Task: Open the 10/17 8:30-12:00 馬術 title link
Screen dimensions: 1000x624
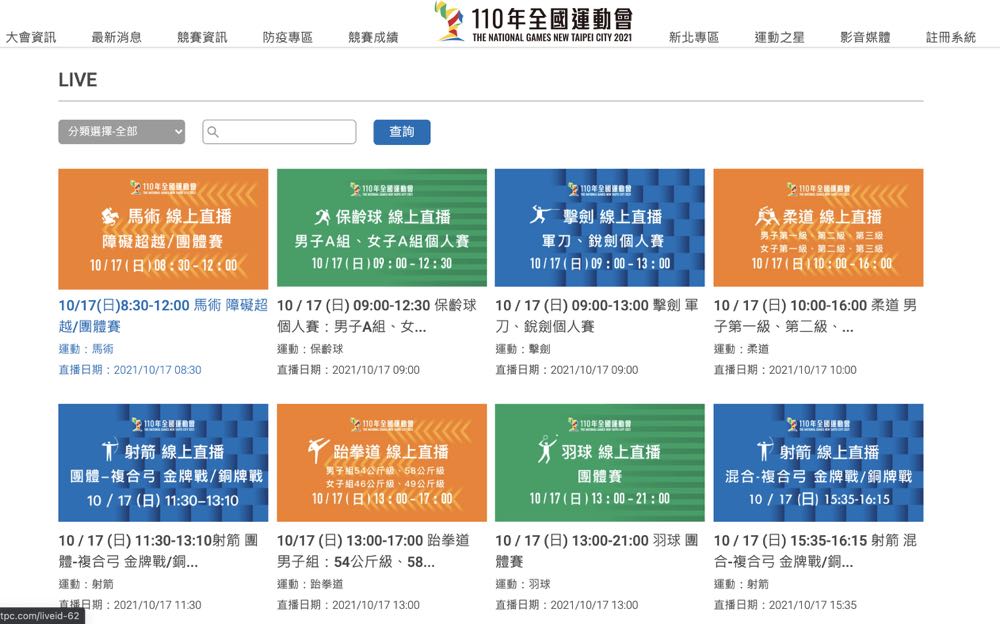Action: pos(163,316)
